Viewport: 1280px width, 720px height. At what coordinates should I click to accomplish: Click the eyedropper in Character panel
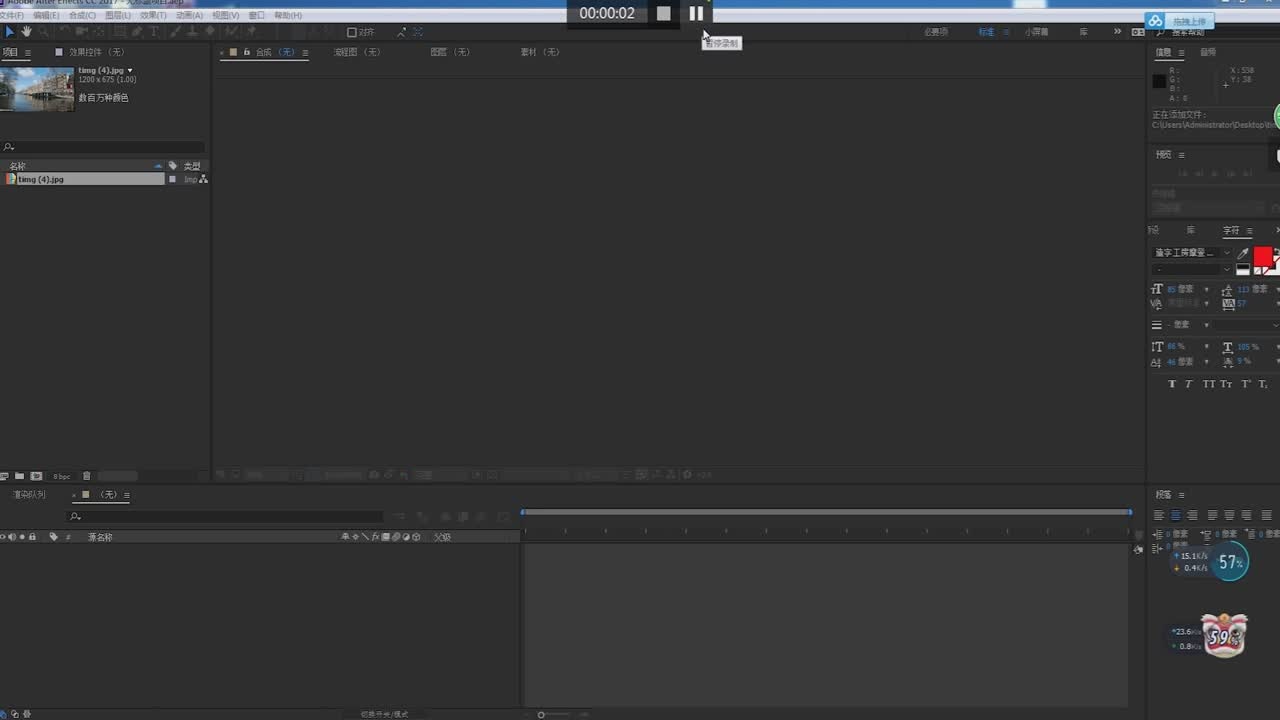pos(1243,254)
